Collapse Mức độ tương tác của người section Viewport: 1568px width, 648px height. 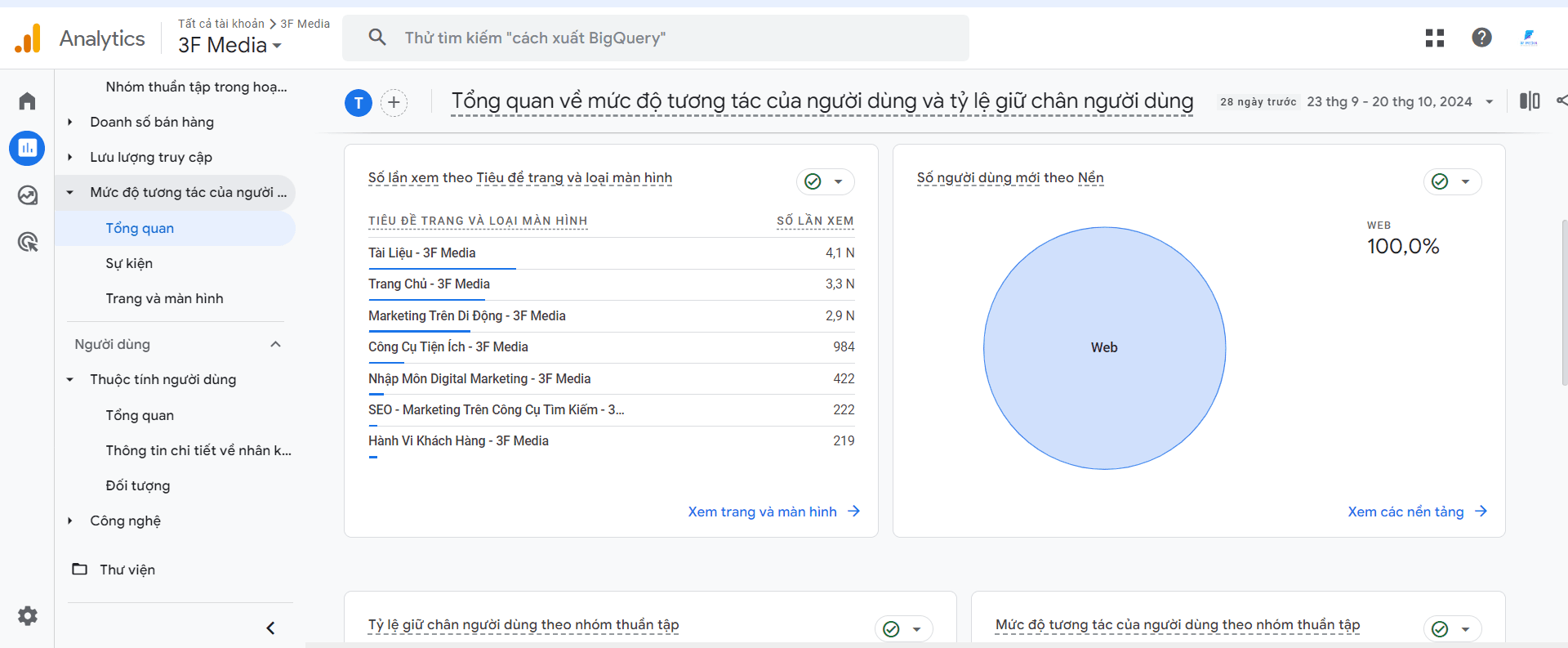pyautogui.click(x=70, y=192)
